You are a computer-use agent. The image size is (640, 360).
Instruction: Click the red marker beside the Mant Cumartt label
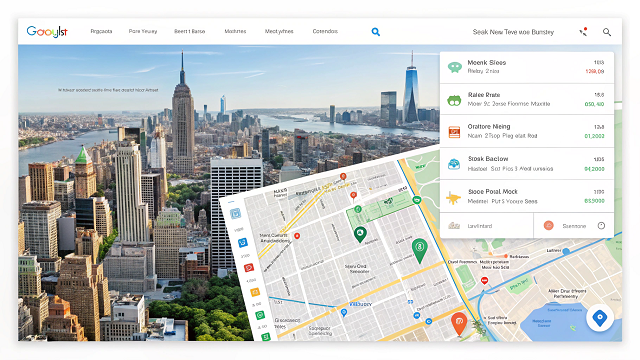297,236
